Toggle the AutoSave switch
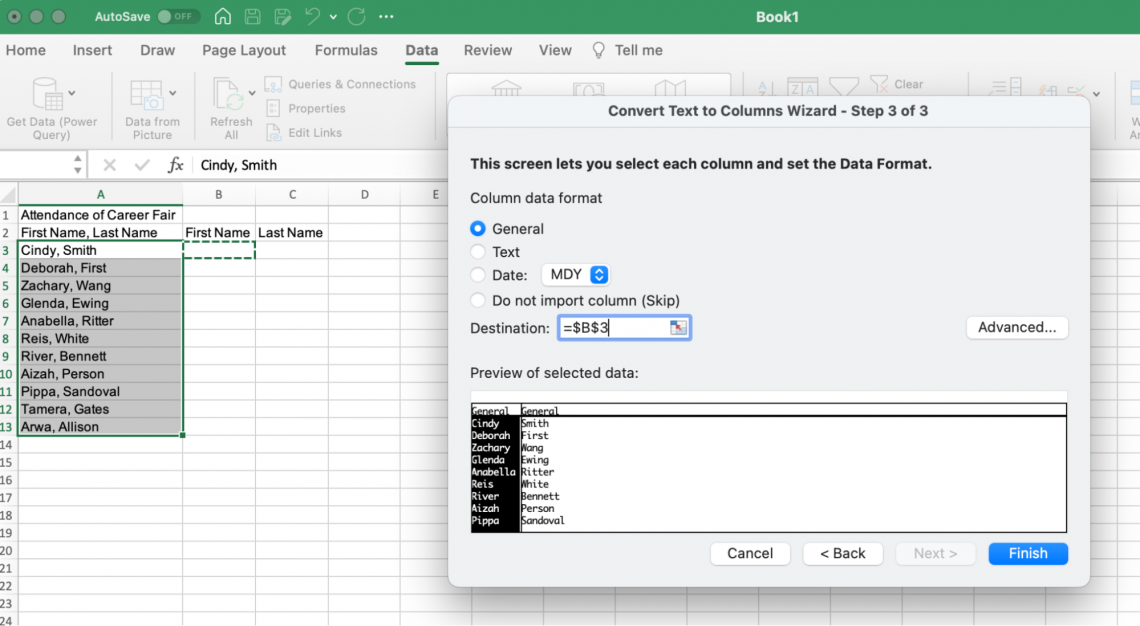The height and width of the screenshot is (626, 1140). 177,17
